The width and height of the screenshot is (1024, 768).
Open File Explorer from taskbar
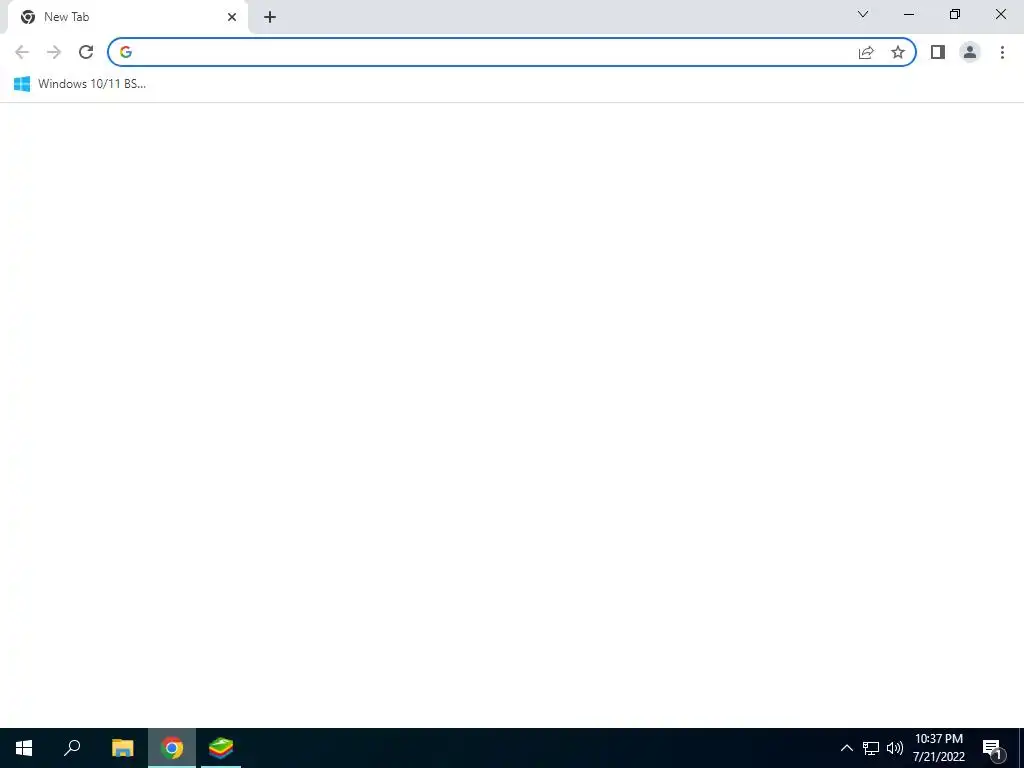(122, 748)
